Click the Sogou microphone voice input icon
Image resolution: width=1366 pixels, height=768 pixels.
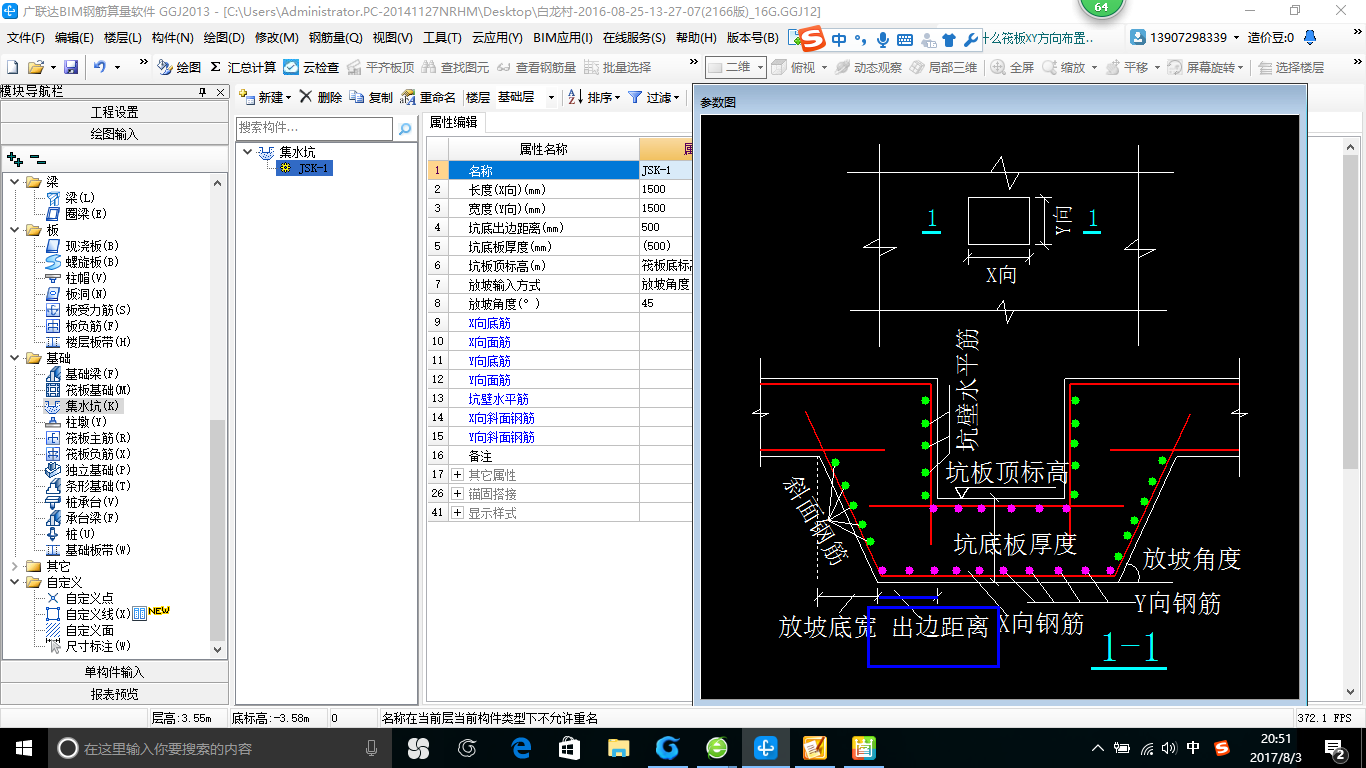[x=883, y=40]
